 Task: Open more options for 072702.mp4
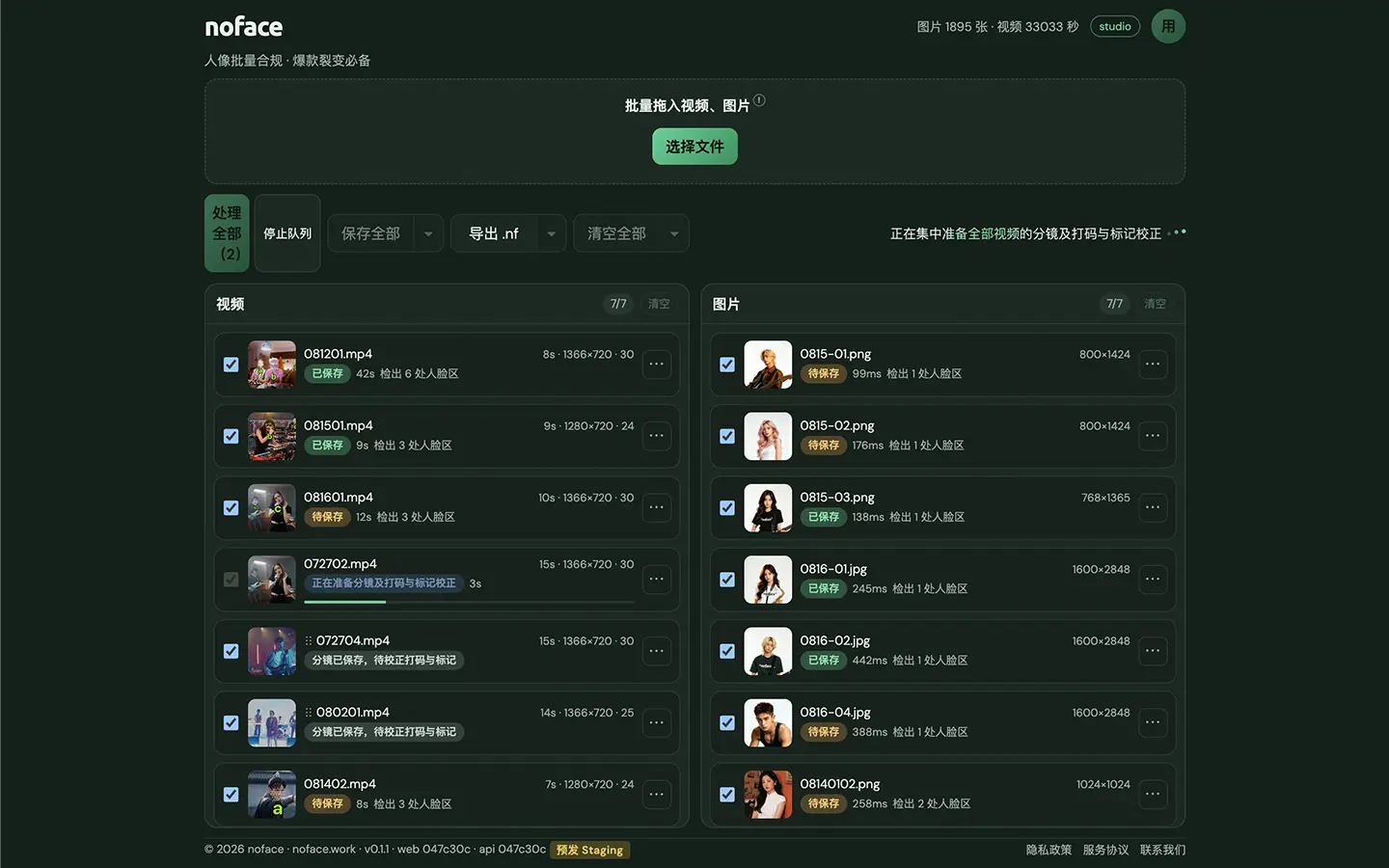[657, 580]
